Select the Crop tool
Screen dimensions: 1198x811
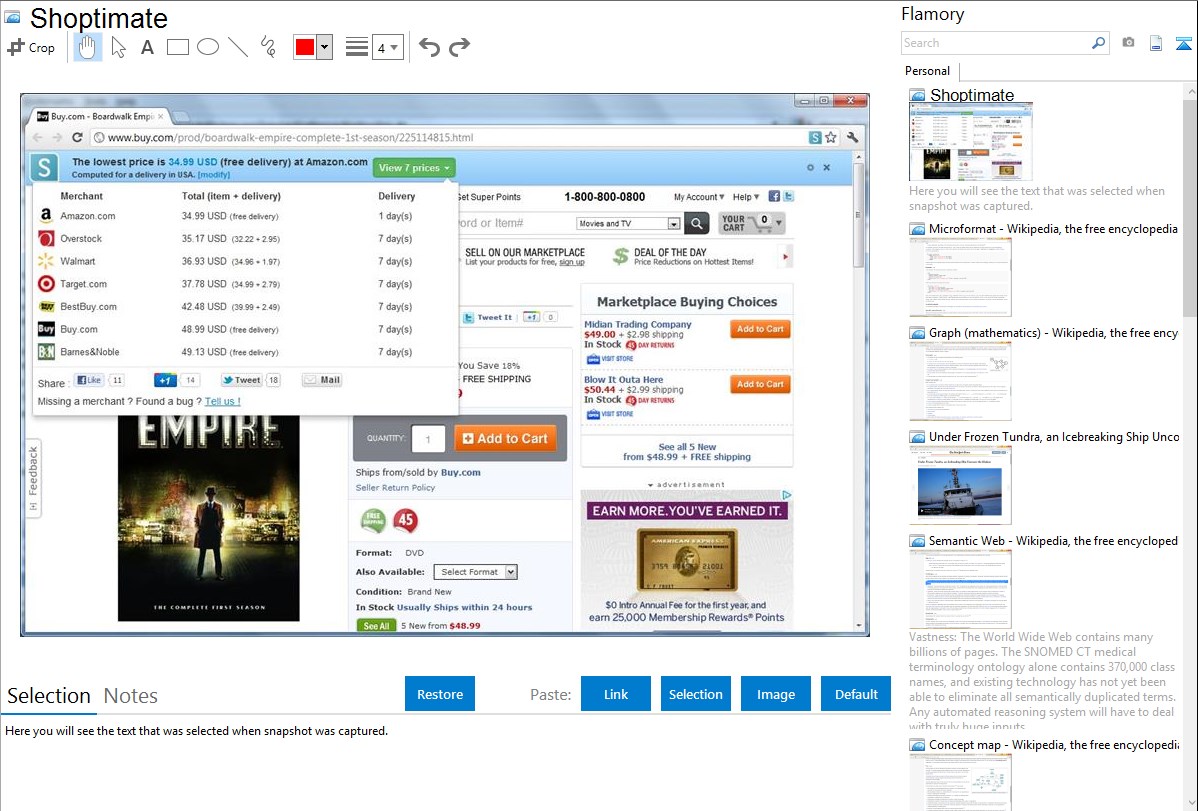tap(31, 47)
